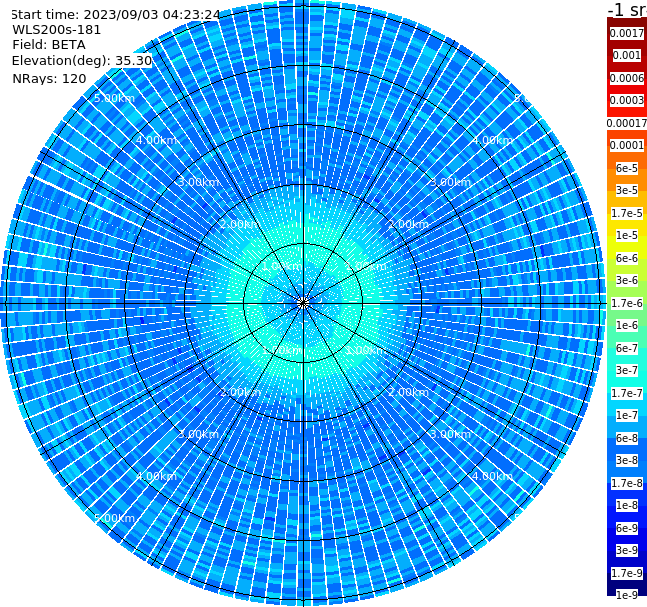Click the lower-left 5.00km range label
Image resolution: width=647 pixels, height=607 pixels.
click(x=114, y=518)
